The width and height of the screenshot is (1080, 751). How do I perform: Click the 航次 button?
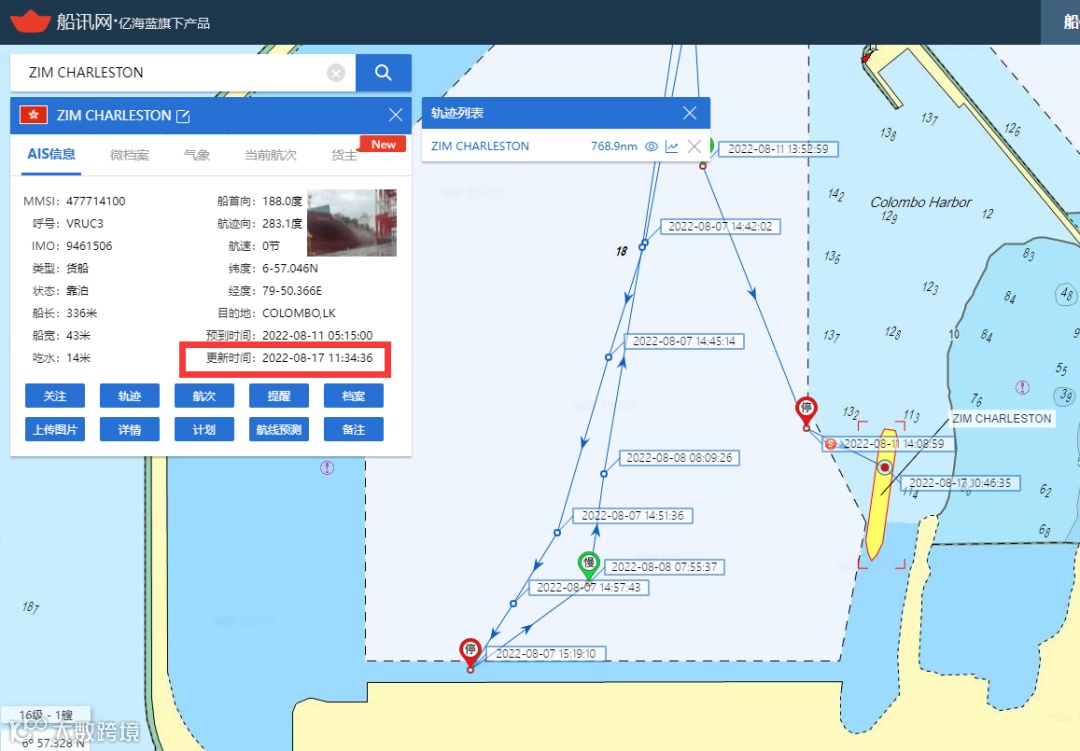pos(204,396)
